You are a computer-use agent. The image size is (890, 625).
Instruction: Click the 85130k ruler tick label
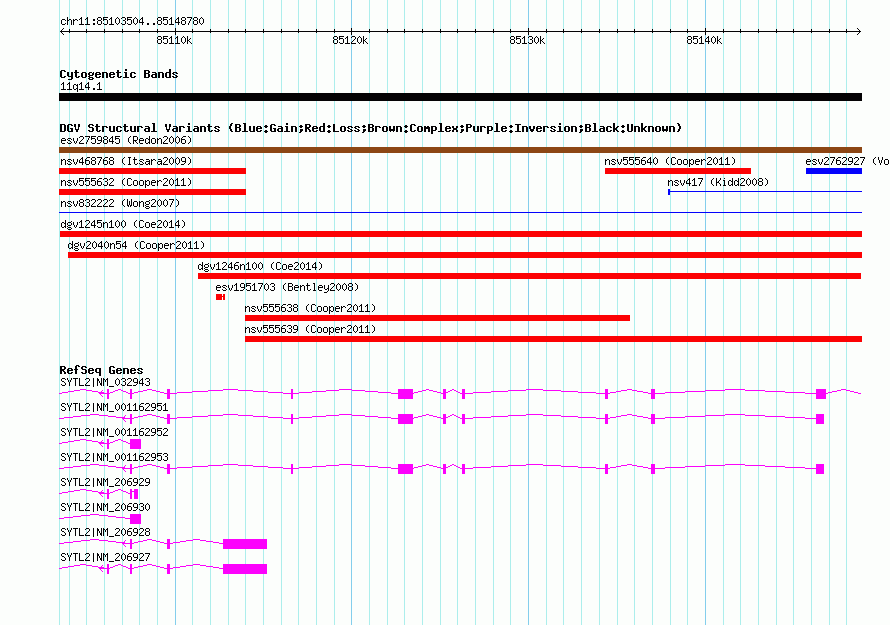(527, 40)
